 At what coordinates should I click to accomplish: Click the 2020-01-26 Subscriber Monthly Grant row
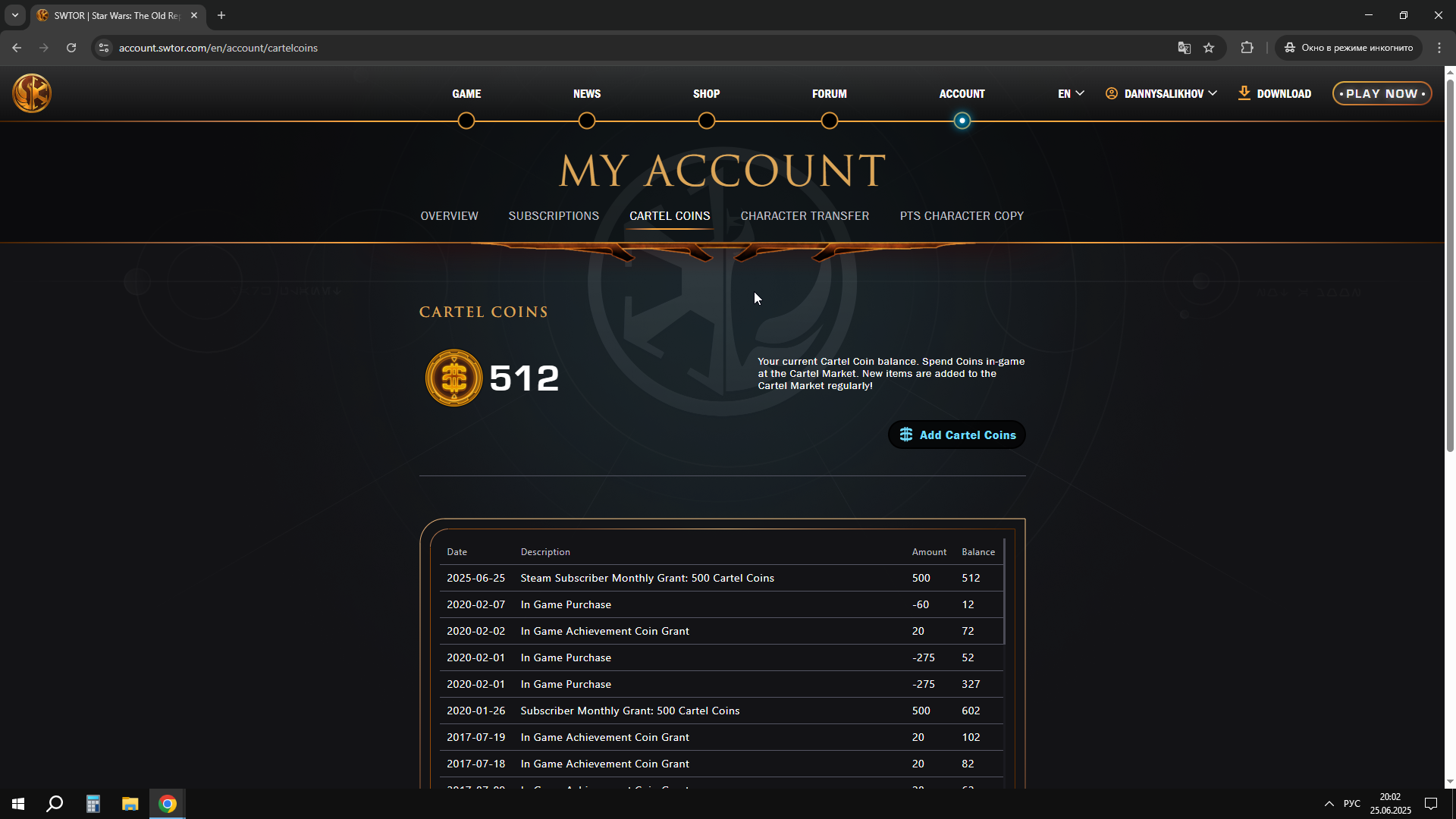point(721,711)
